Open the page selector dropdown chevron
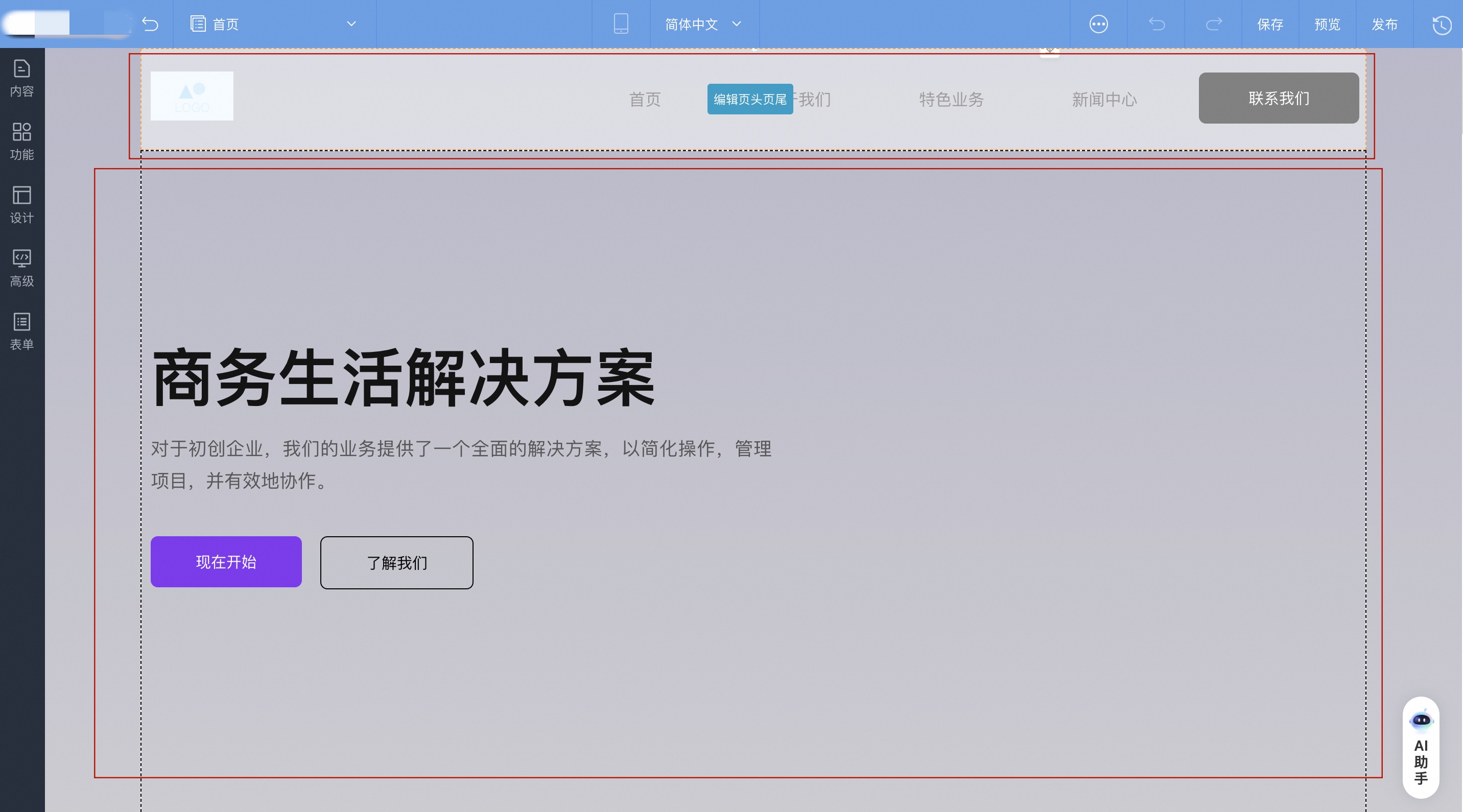This screenshot has height=812, width=1463. click(351, 25)
